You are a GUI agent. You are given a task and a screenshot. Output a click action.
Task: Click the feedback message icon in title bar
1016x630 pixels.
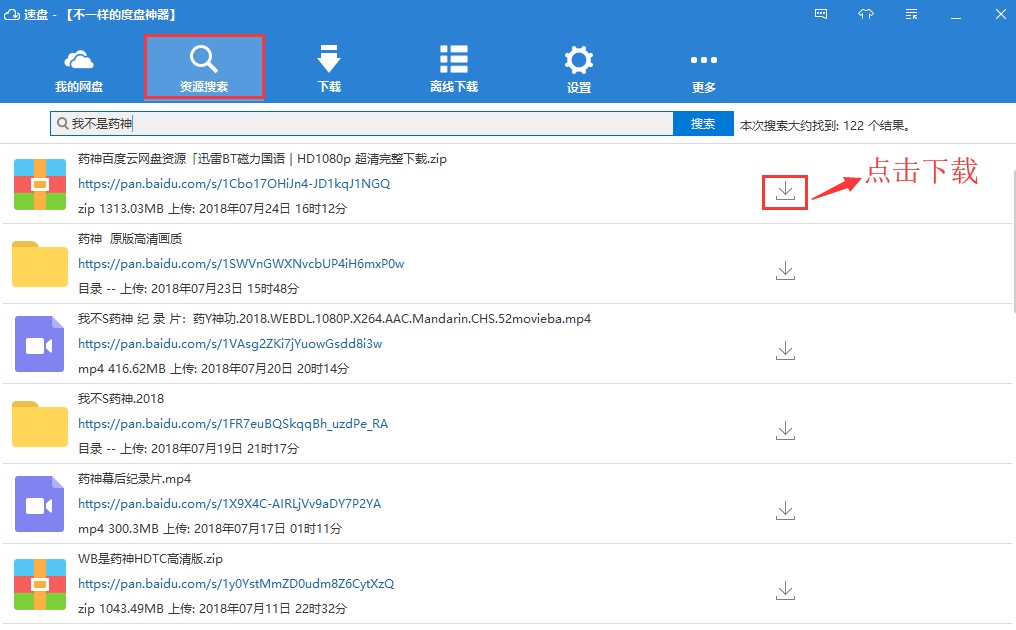coord(821,14)
